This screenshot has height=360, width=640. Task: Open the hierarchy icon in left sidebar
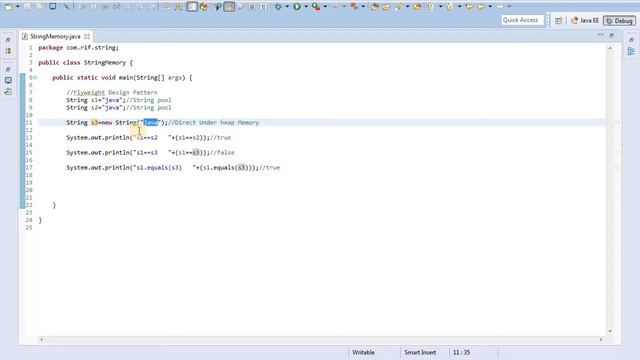pyautogui.click(x=8, y=51)
